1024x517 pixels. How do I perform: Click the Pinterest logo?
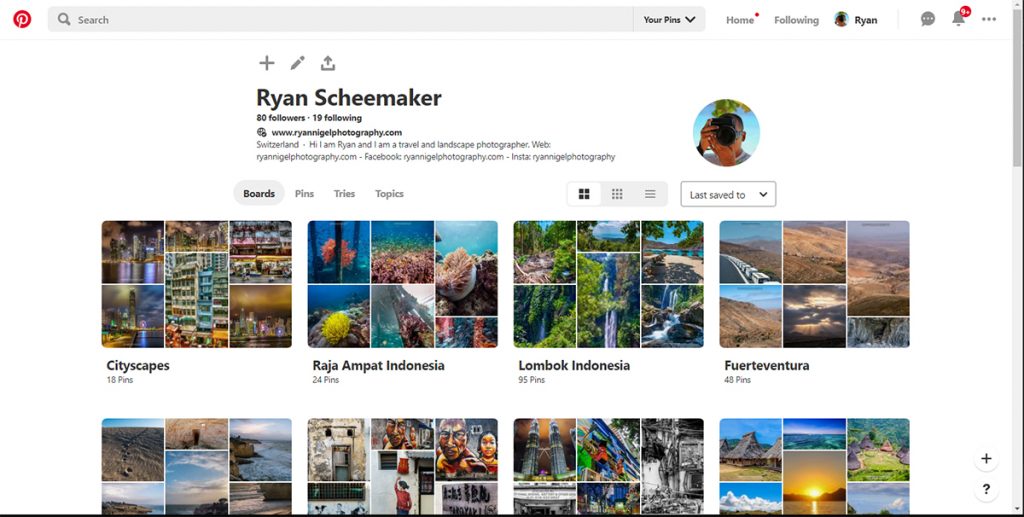22,20
